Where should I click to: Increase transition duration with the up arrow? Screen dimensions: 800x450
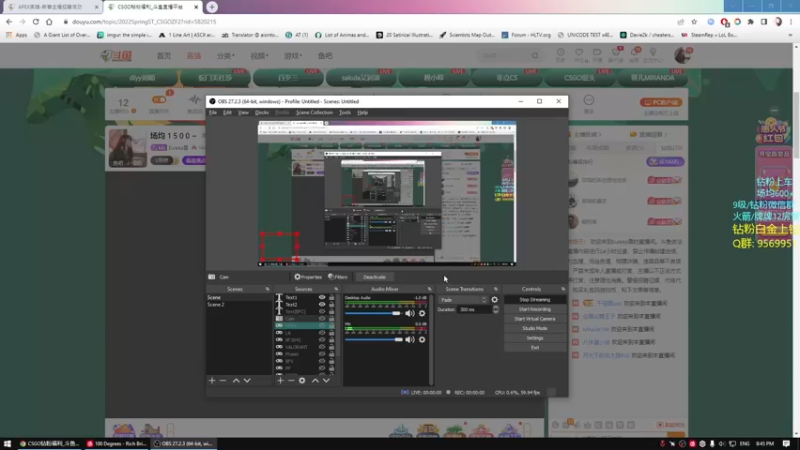[495, 308]
